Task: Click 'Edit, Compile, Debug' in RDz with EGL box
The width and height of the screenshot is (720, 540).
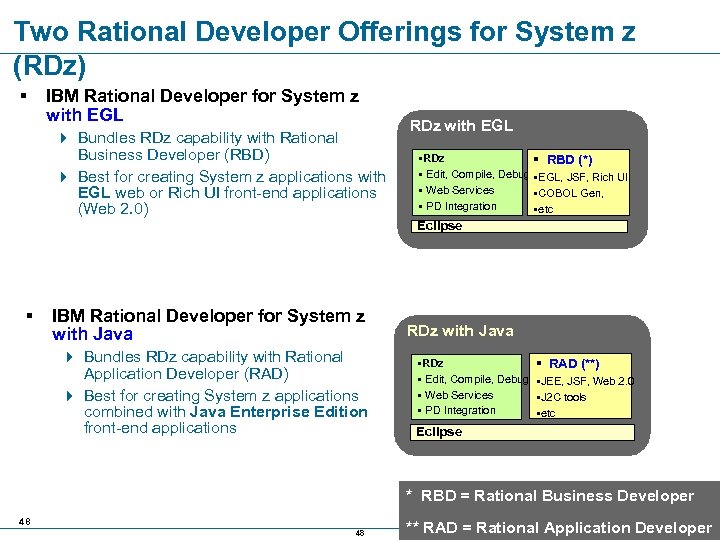Action: 477,174
